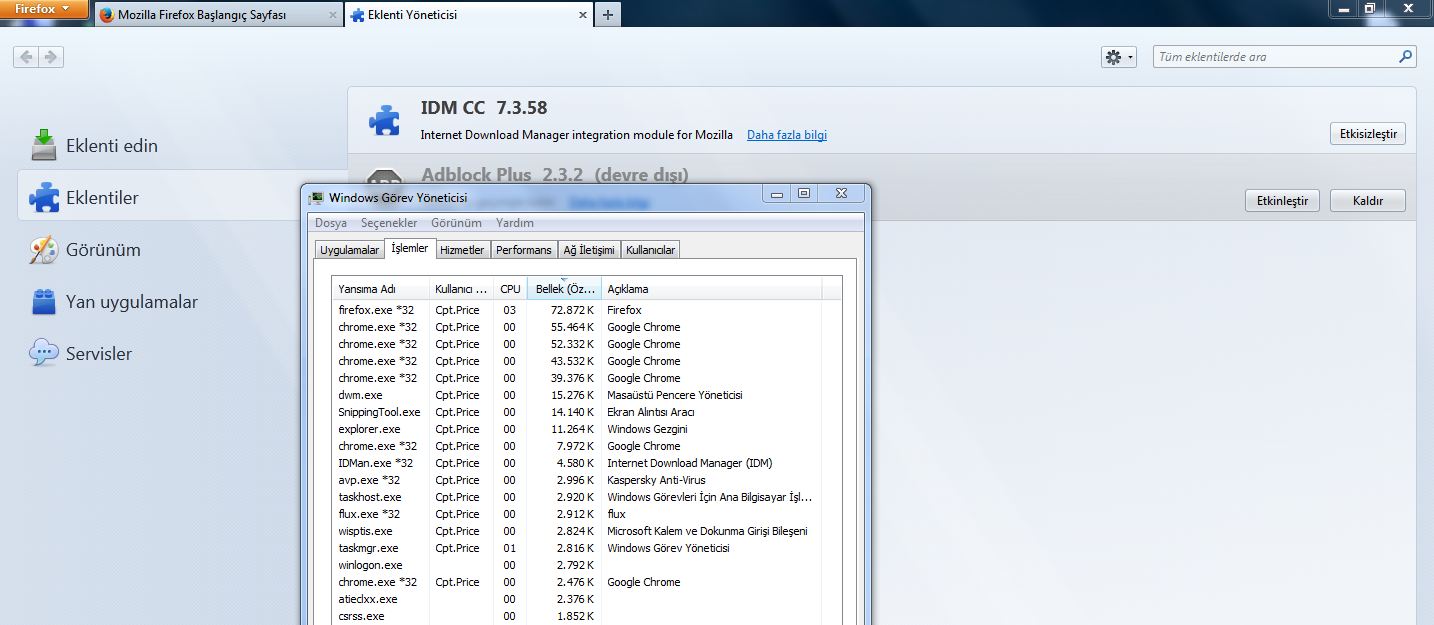Viewport: 1434px width, 625px height.
Task: Go forward with the forward arrow button
Action: 51,57
